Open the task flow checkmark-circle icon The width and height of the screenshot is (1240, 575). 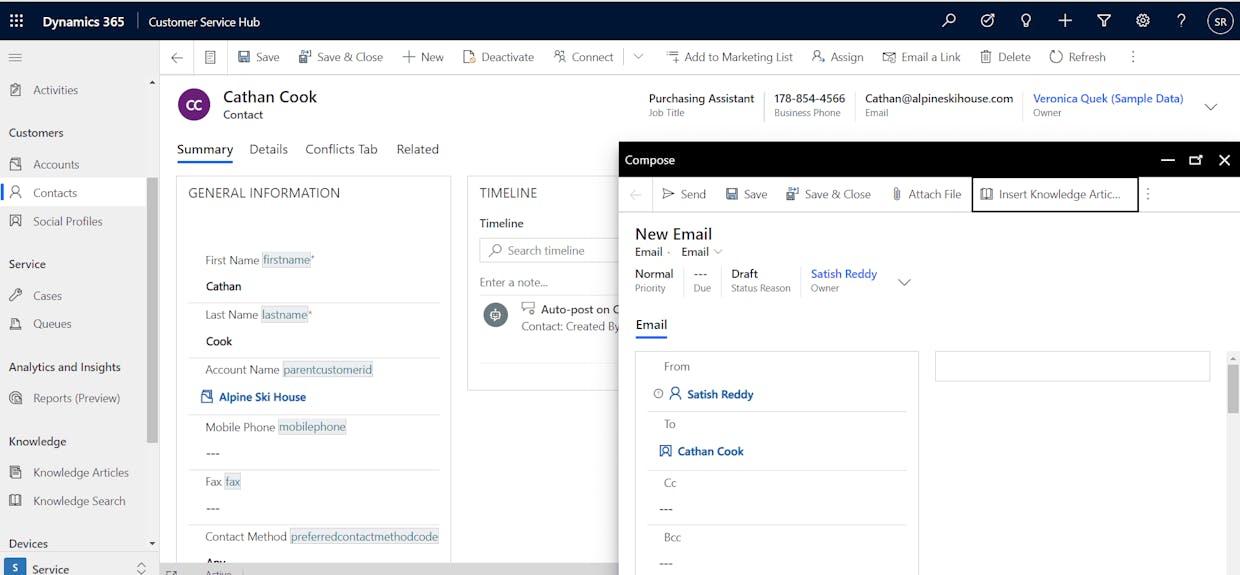[x=987, y=21]
